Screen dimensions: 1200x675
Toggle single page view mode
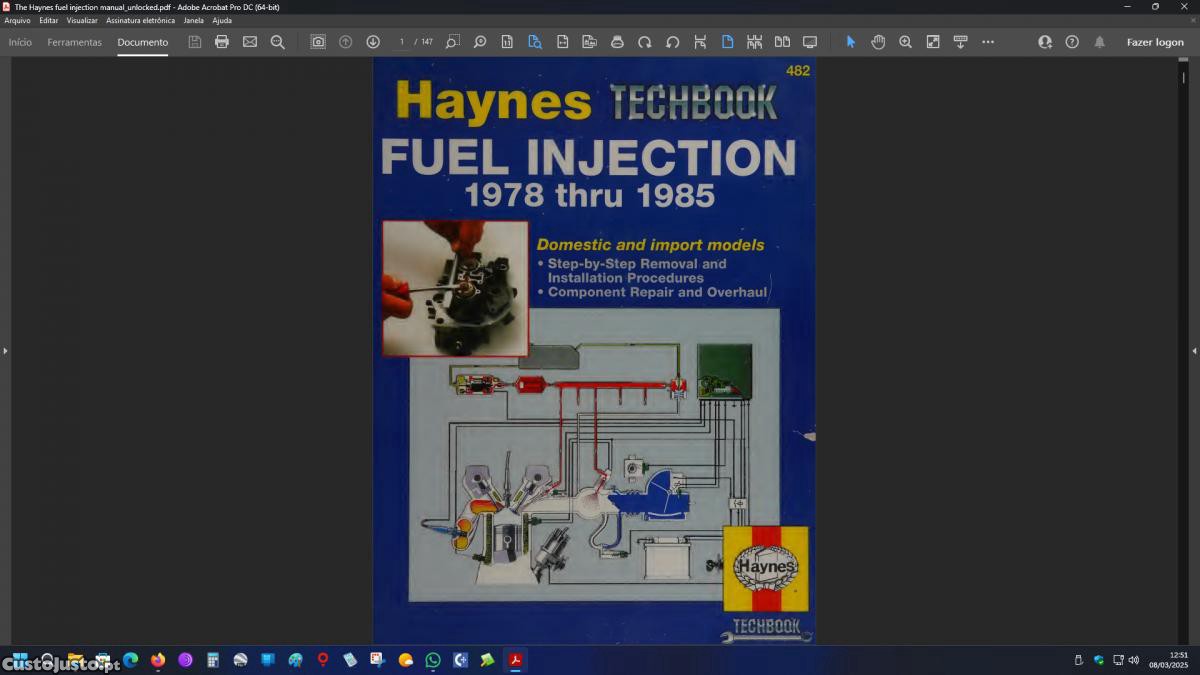[x=727, y=42]
